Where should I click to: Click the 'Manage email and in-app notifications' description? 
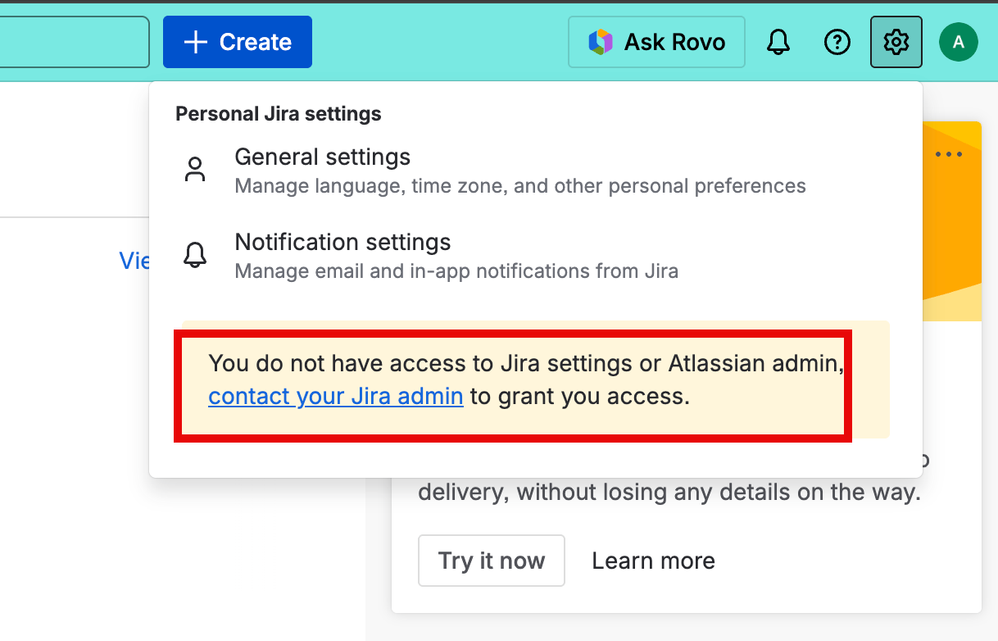[456, 271]
